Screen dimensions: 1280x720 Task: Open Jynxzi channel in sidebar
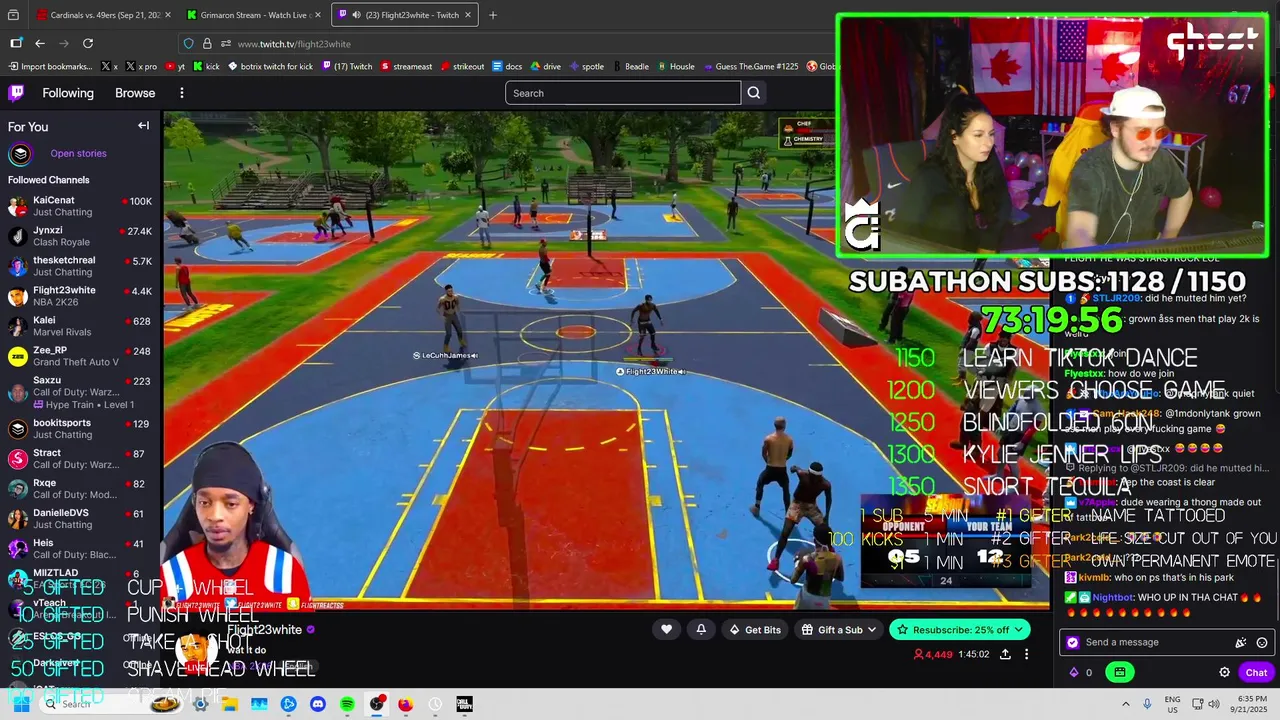click(80, 236)
